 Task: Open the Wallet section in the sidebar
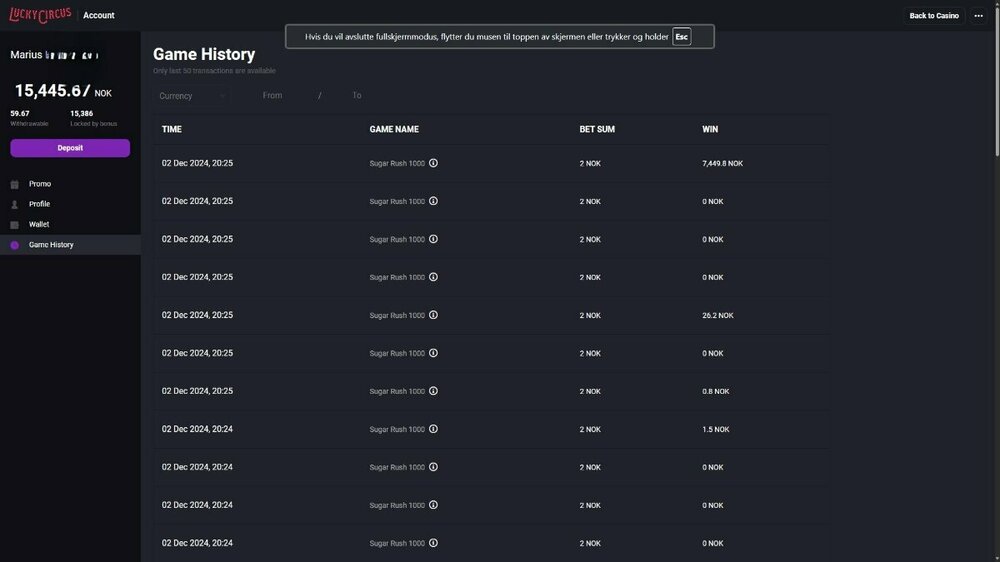[39, 225]
